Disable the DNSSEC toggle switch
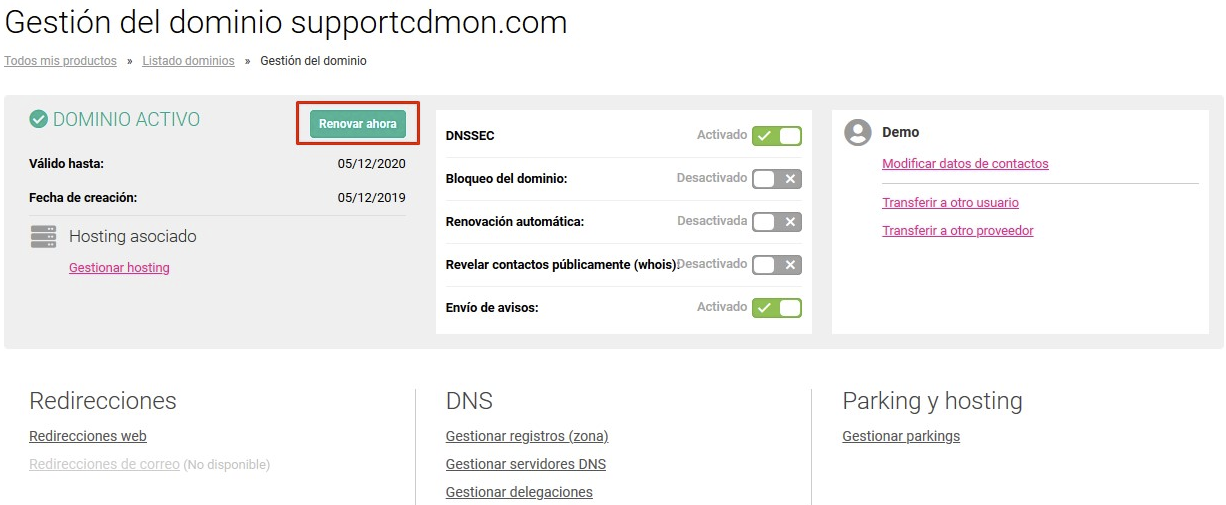This screenshot has height=505, width=1226. tap(777, 136)
